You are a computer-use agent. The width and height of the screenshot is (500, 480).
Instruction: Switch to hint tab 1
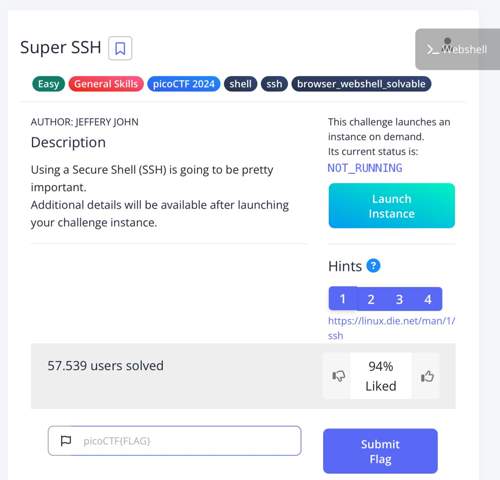click(342, 299)
